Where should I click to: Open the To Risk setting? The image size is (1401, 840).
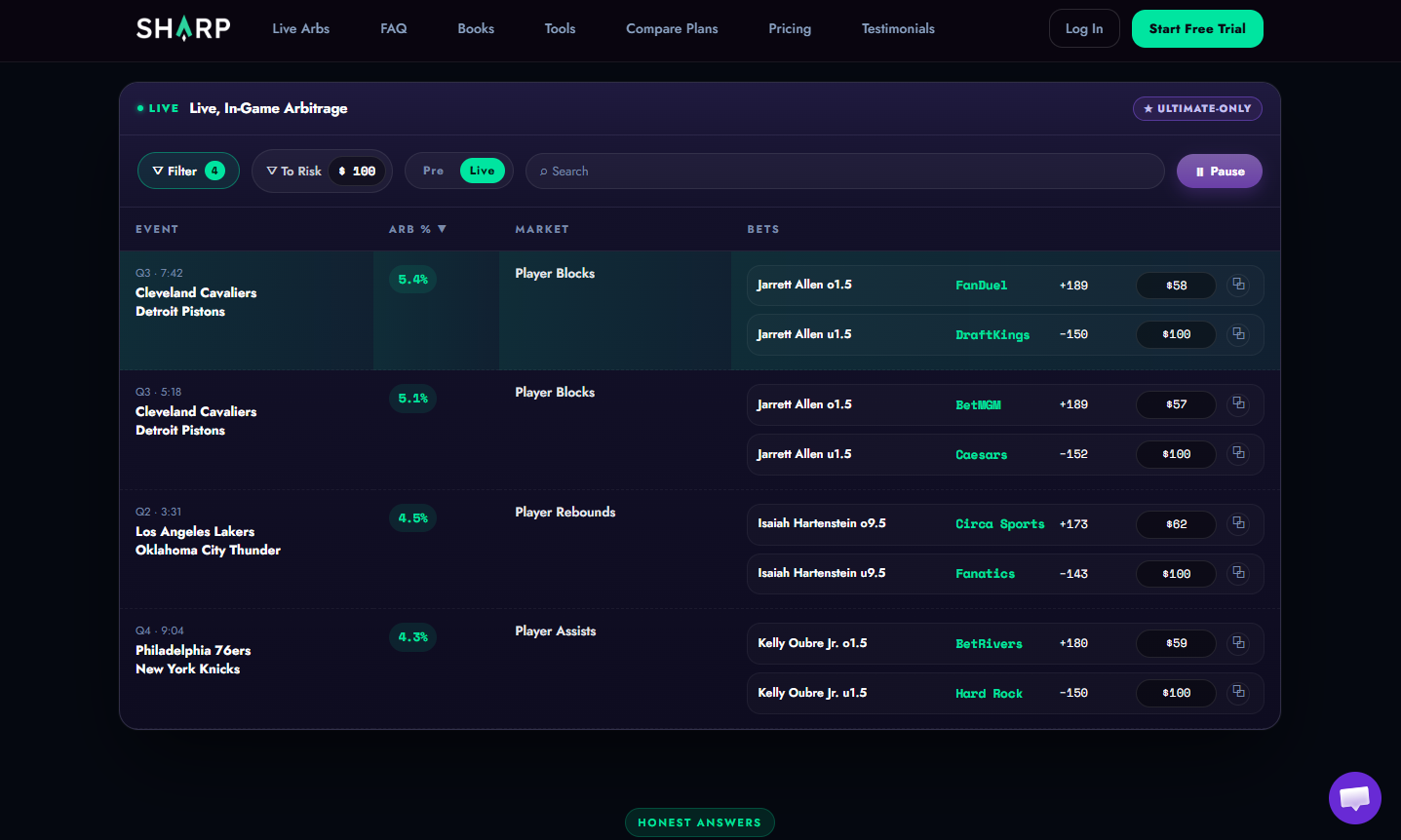[x=322, y=171]
